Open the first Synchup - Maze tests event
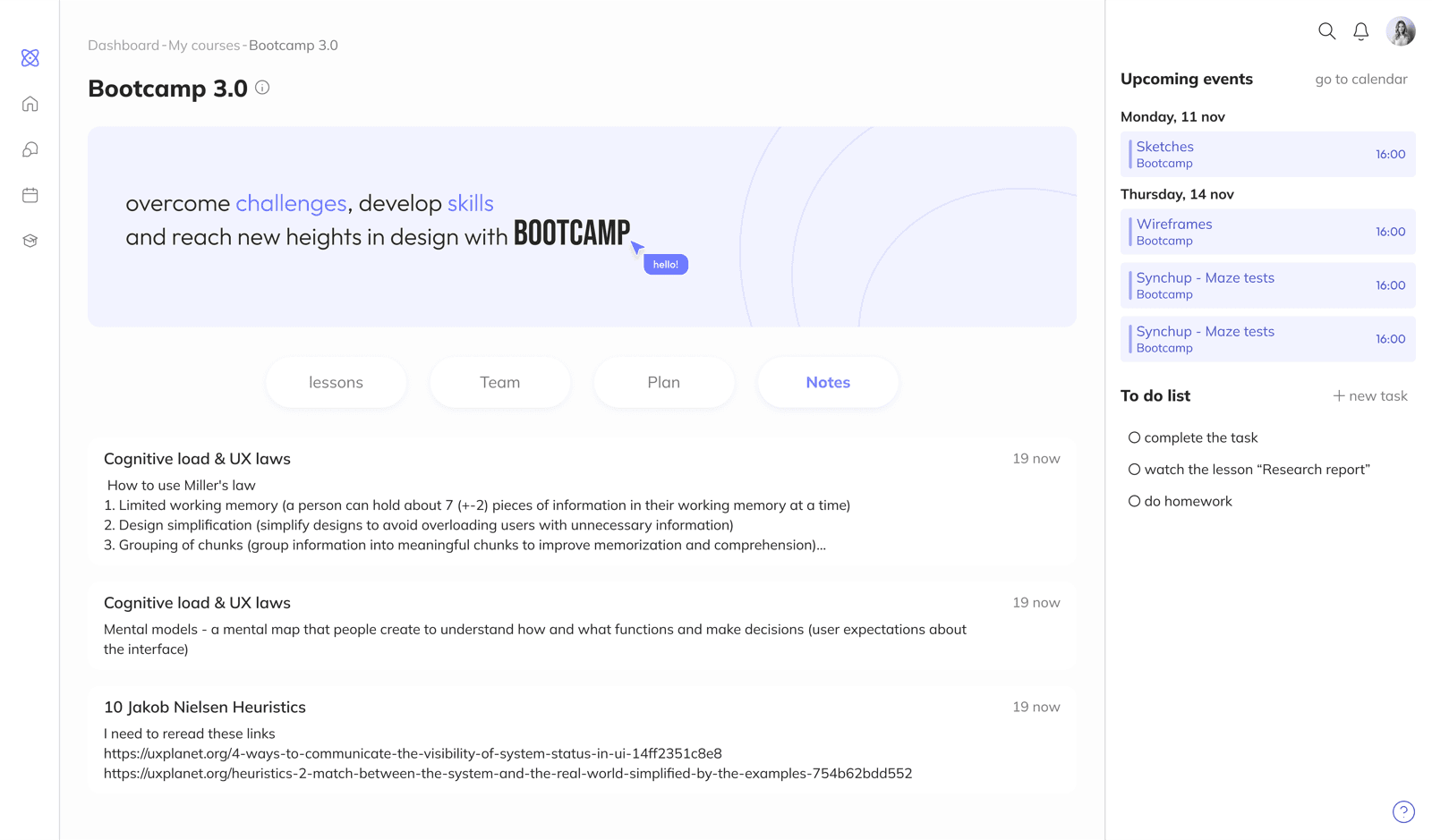 1267,285
